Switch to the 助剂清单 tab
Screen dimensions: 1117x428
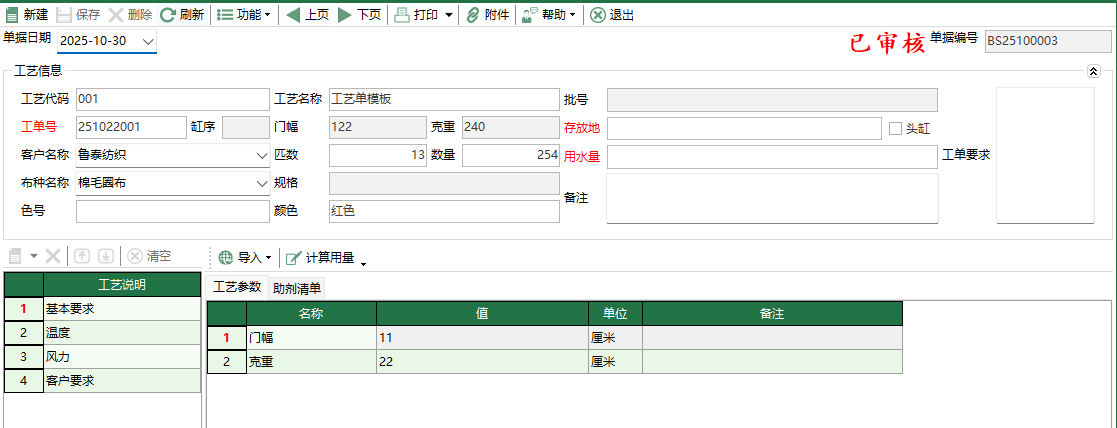[297, 288]
